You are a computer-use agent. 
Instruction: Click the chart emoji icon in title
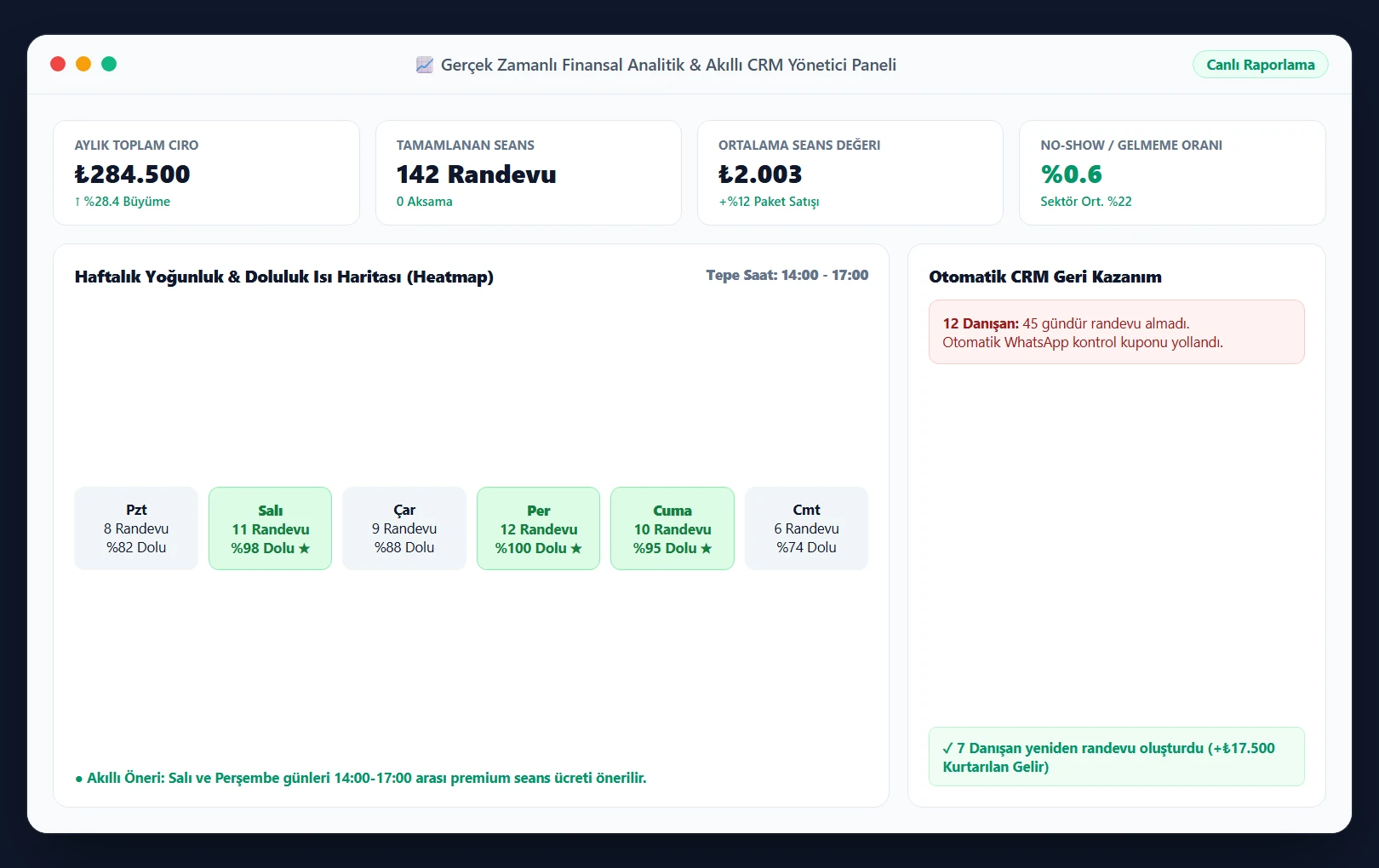[x=424, y=65]
